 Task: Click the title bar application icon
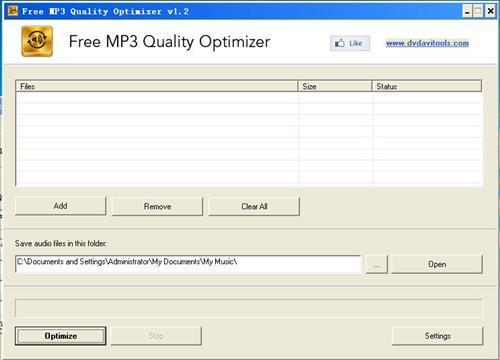(x=13, y=11)
